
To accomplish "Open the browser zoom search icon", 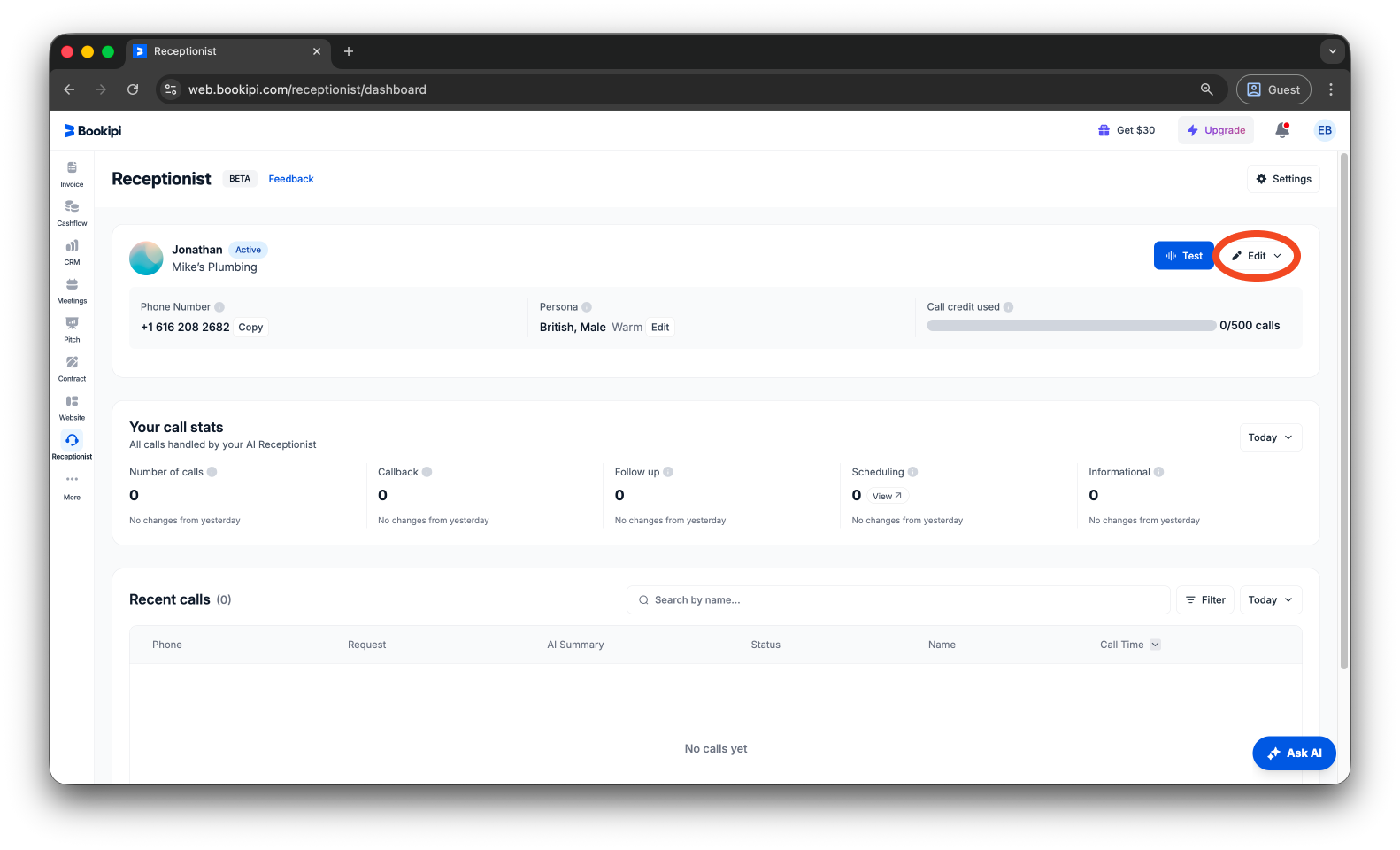I will click(1206, 89).
